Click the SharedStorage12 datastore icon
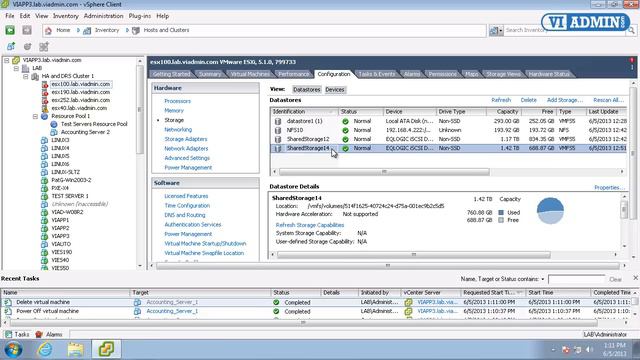Viewport: 640px width, 360px height. click(x=278, y=139)
